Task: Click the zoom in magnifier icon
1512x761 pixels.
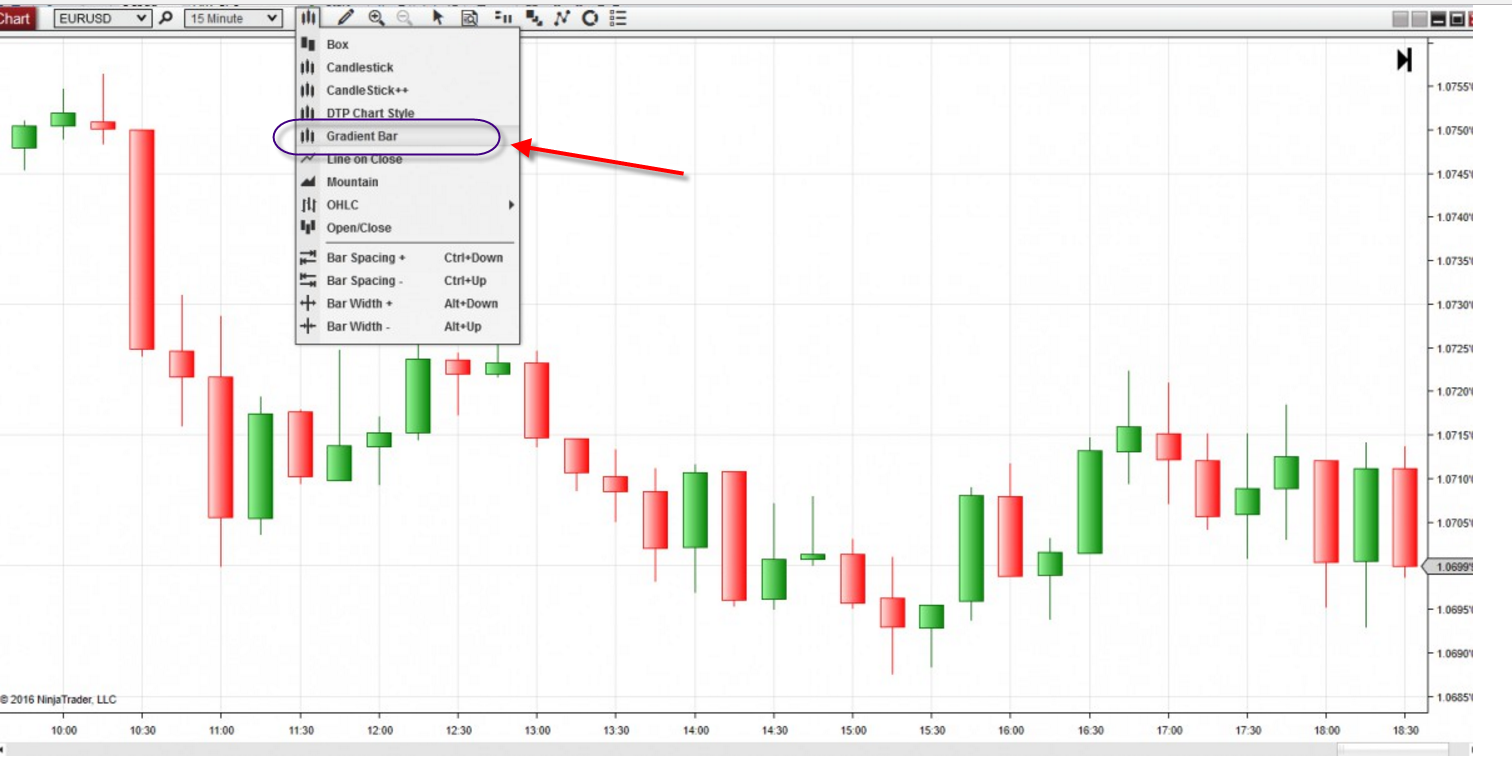Action: click(x=376, y=18)
